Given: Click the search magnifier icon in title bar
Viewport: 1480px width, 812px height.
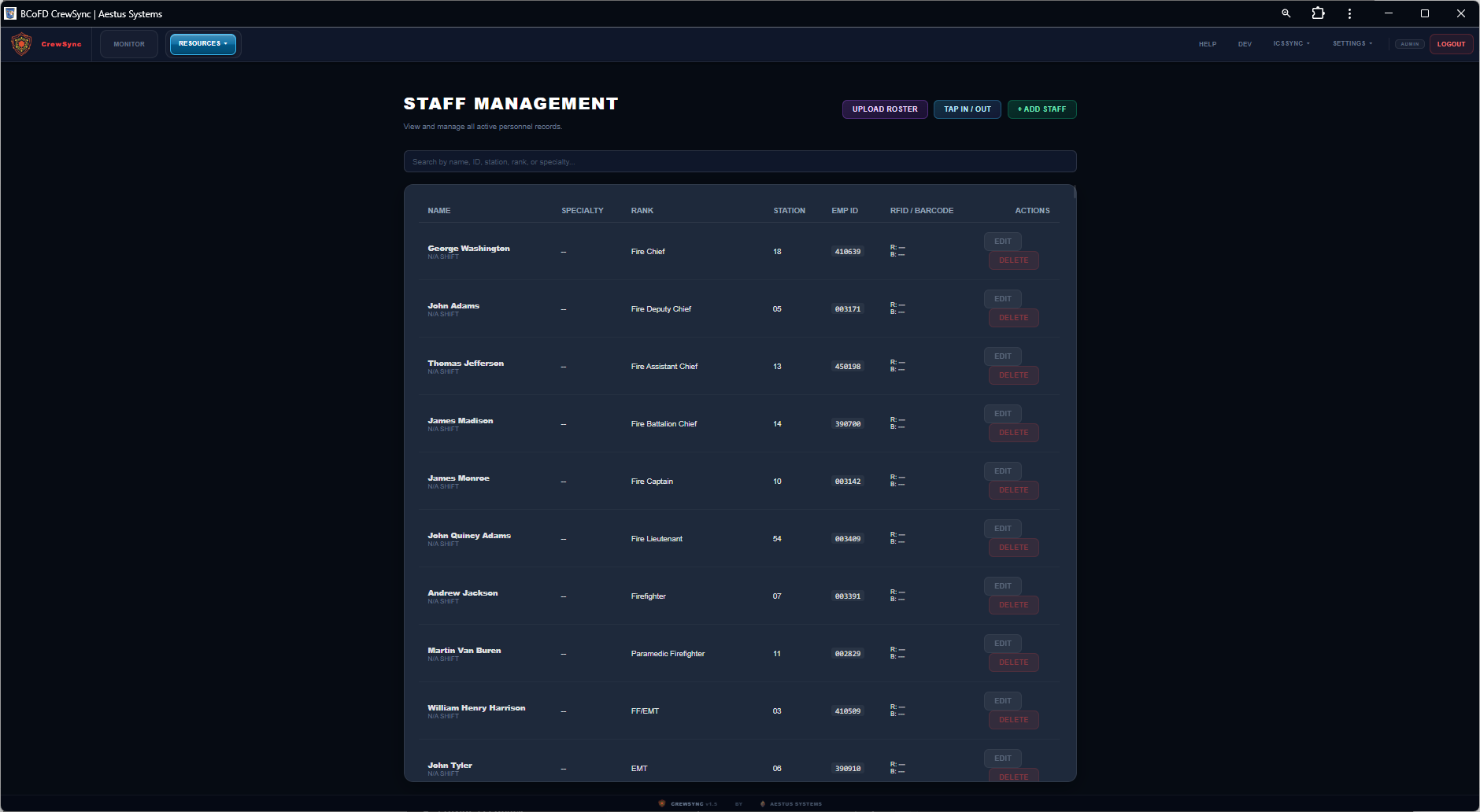Looking at the screenshot, I should [x=1286, y=13].
